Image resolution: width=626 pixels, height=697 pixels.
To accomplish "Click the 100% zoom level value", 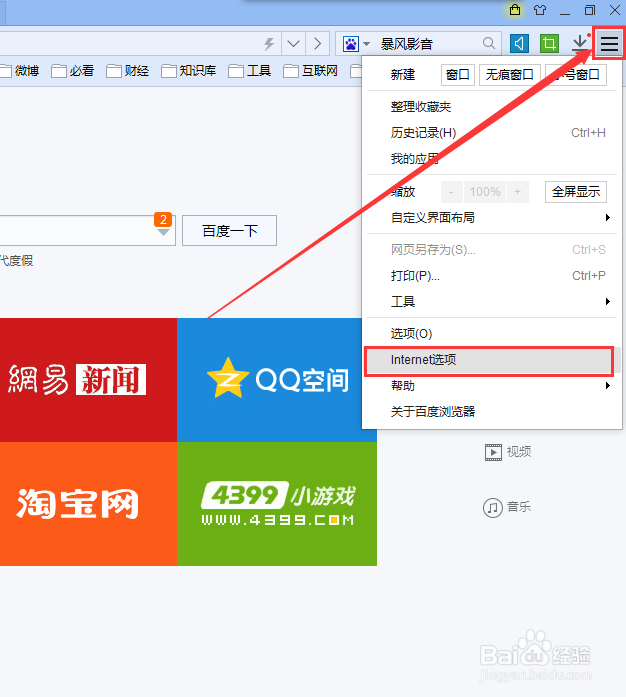I will [485, 192].
